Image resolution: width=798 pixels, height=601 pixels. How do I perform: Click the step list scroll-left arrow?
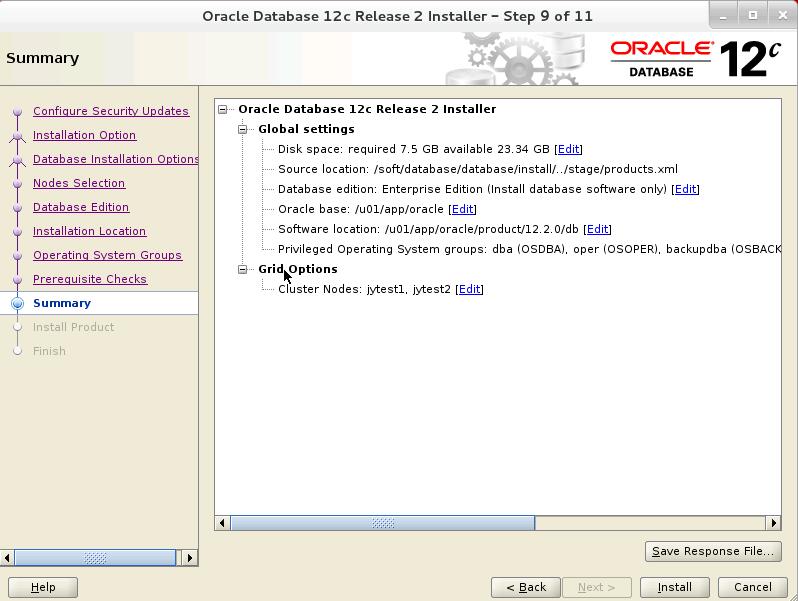pyautogui.click(x=7, y=558)
